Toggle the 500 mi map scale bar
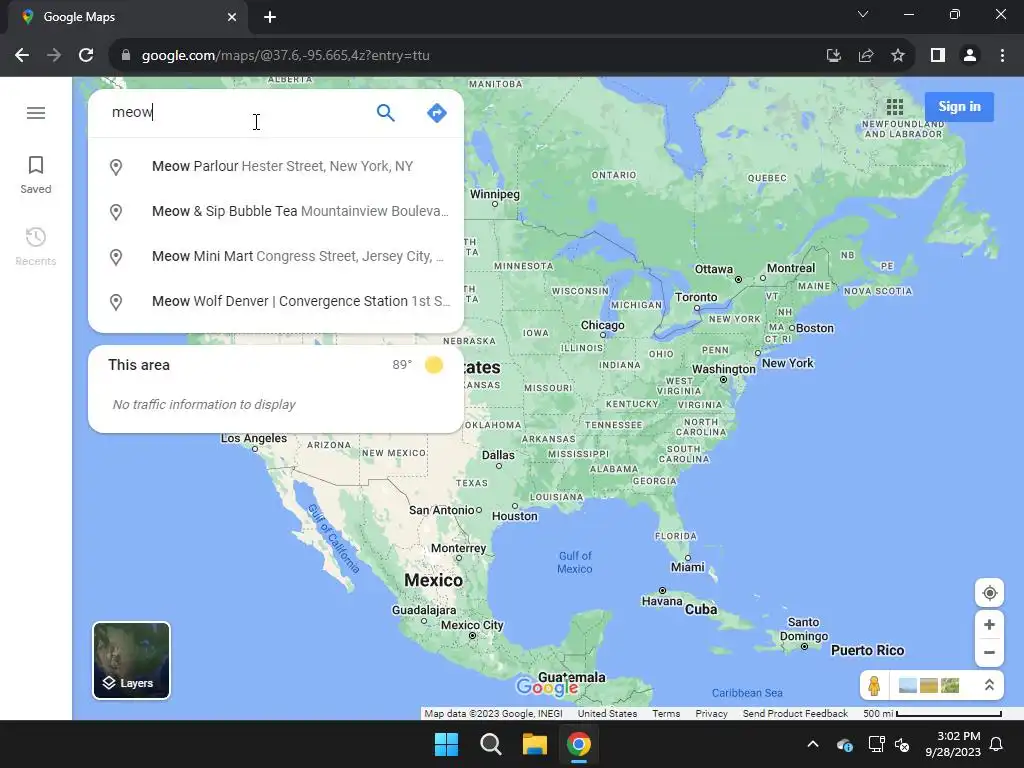This screenshot has width=1024, height=768. click(x=932, y=714)
